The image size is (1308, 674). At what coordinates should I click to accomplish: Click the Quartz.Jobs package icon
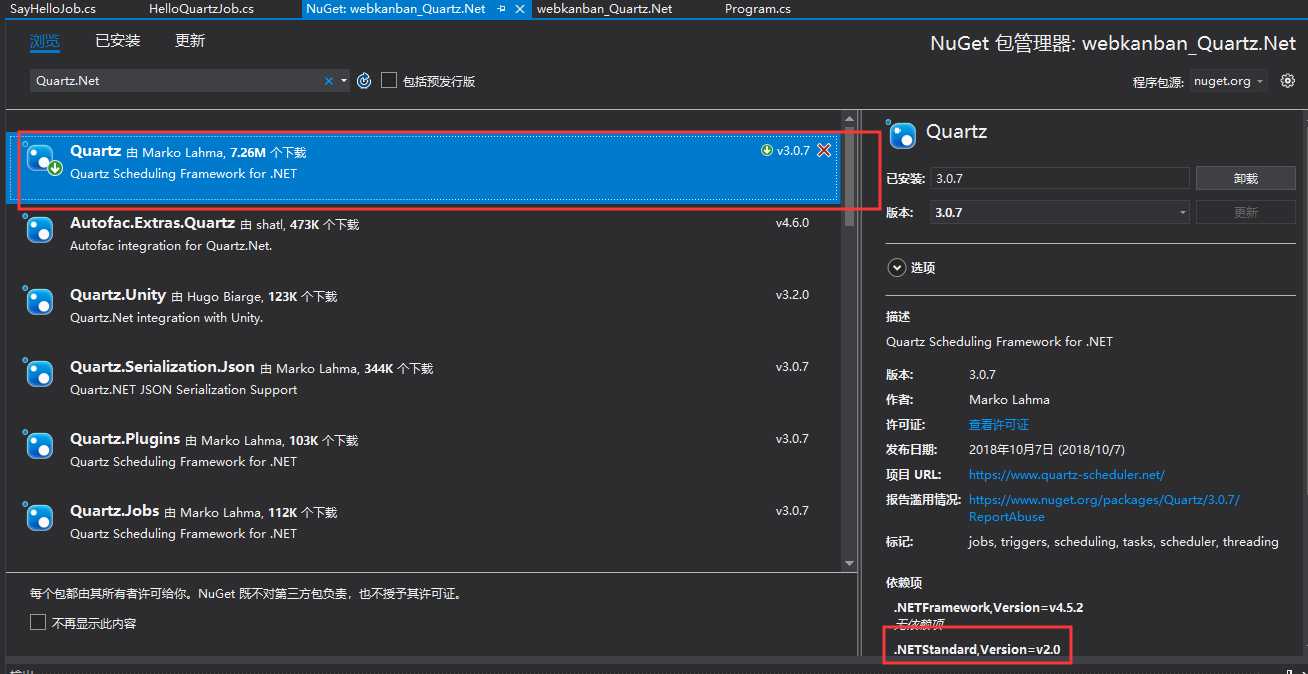(x=40, y=519)
